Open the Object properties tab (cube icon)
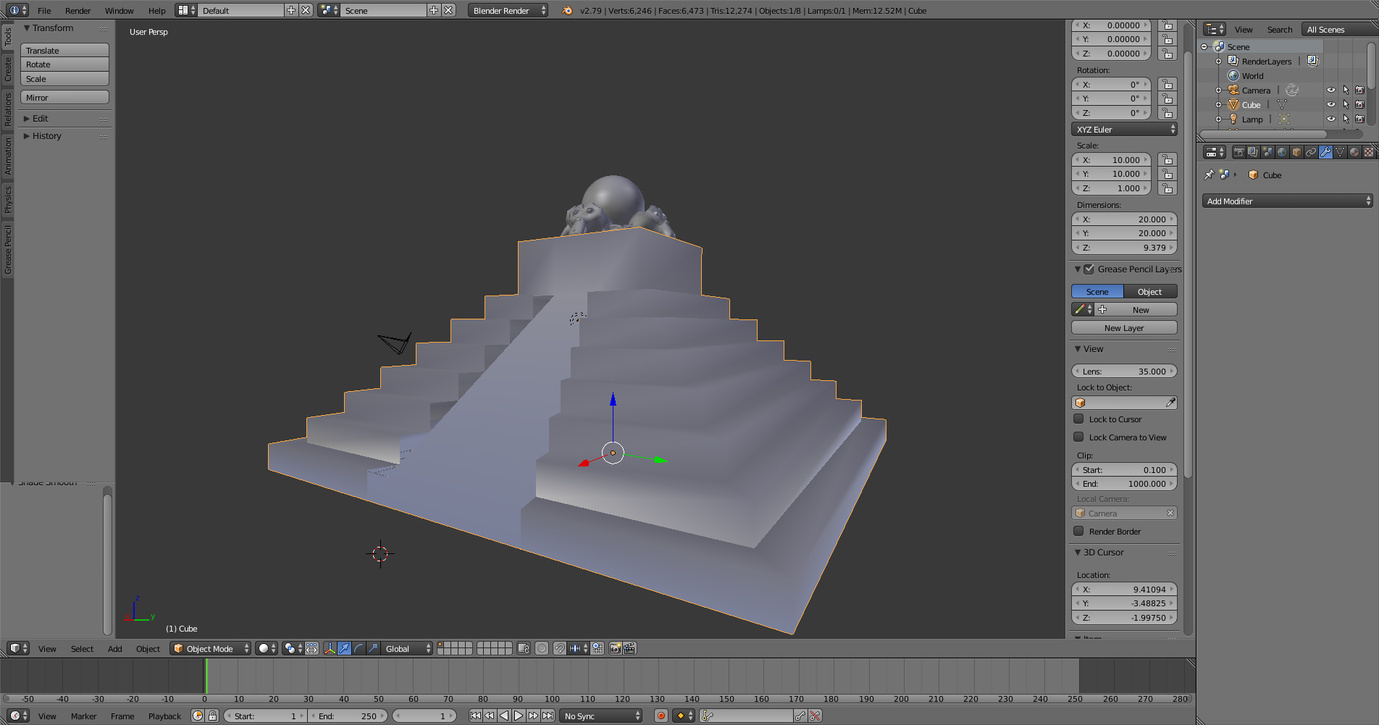Viewport: 1379px width, 725px height. 1297,152
